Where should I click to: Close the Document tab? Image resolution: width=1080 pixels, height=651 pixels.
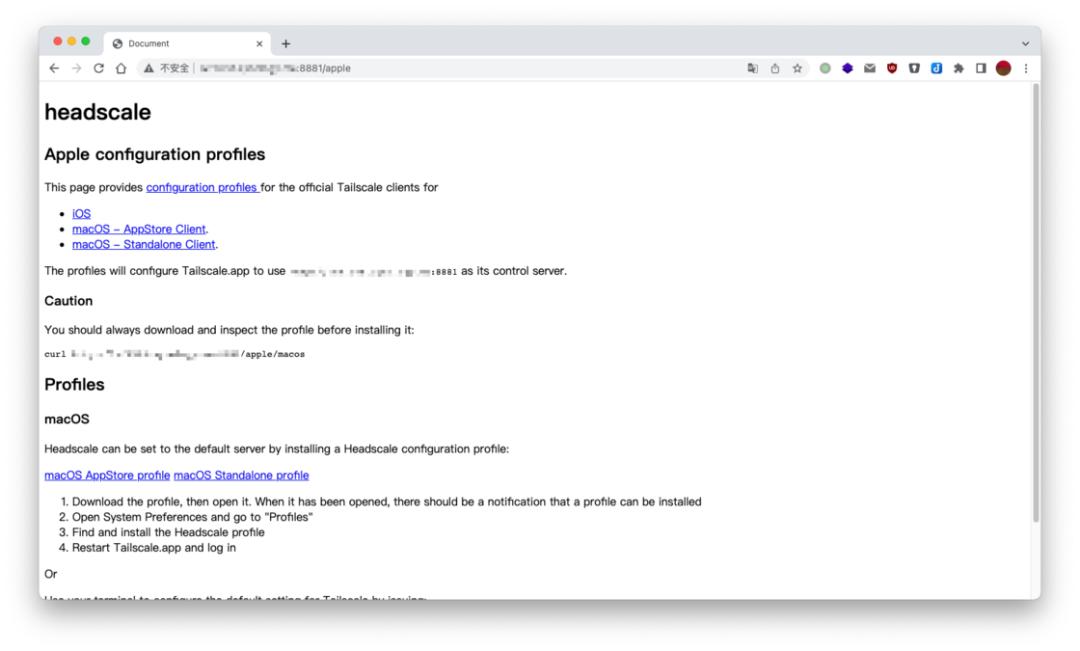[x=260, y=43]
